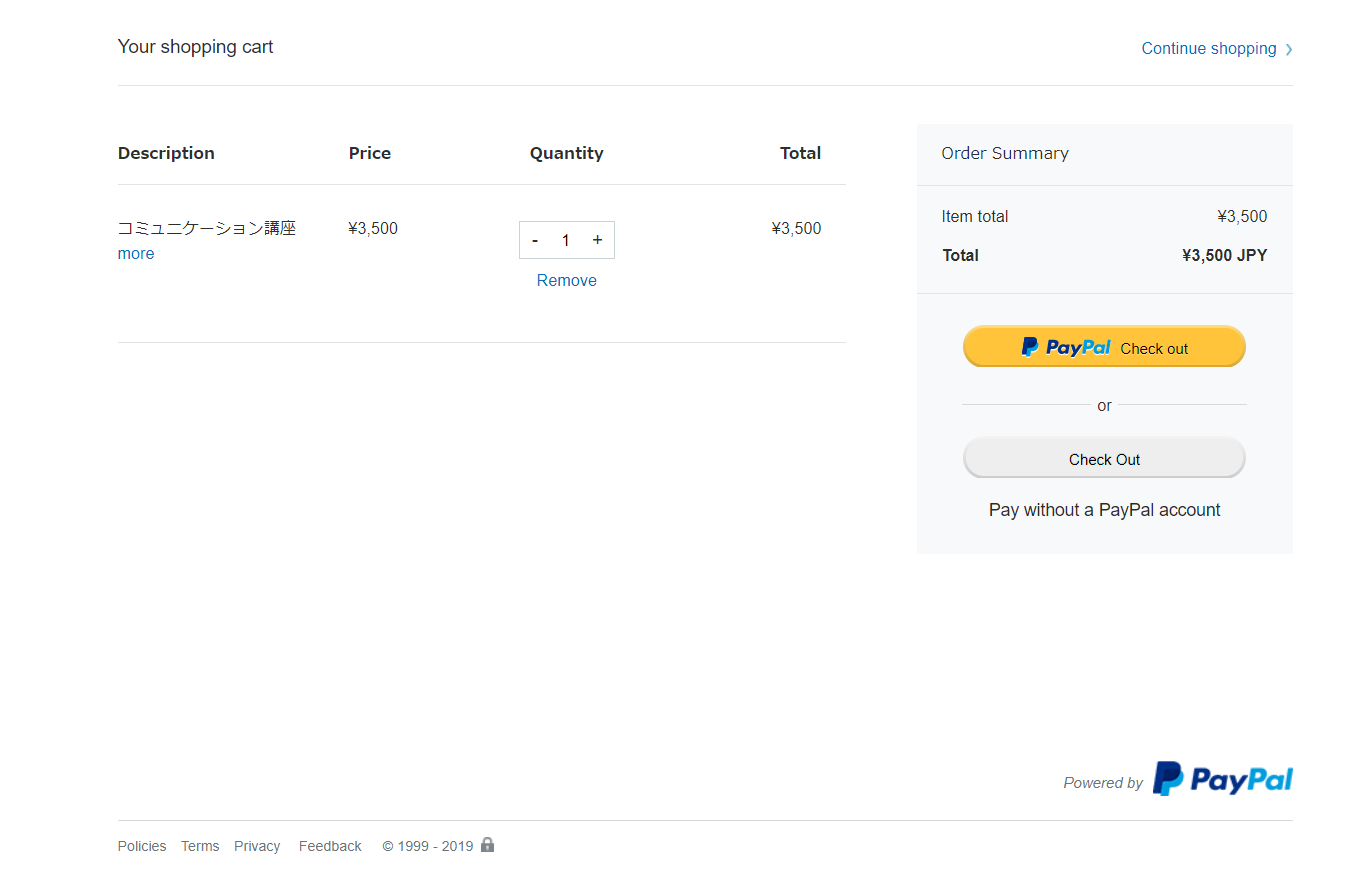Select the item name コミュニケーション講座

pyautogui.click(x=207, y=228)
